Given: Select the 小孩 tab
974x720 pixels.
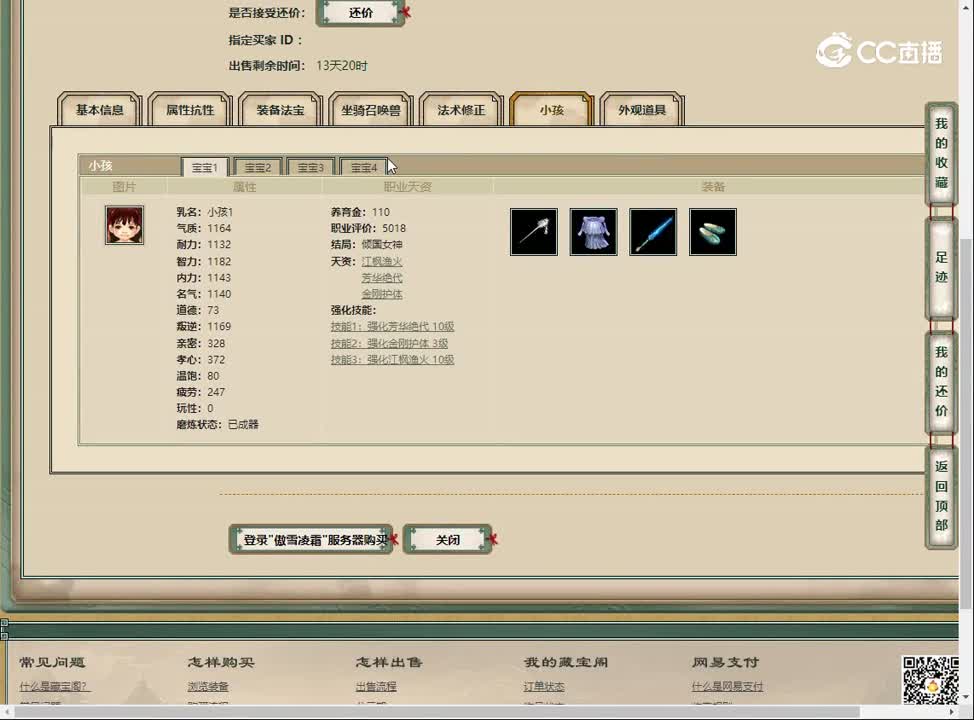Looking at the screenshot, I should click(552, 110).
